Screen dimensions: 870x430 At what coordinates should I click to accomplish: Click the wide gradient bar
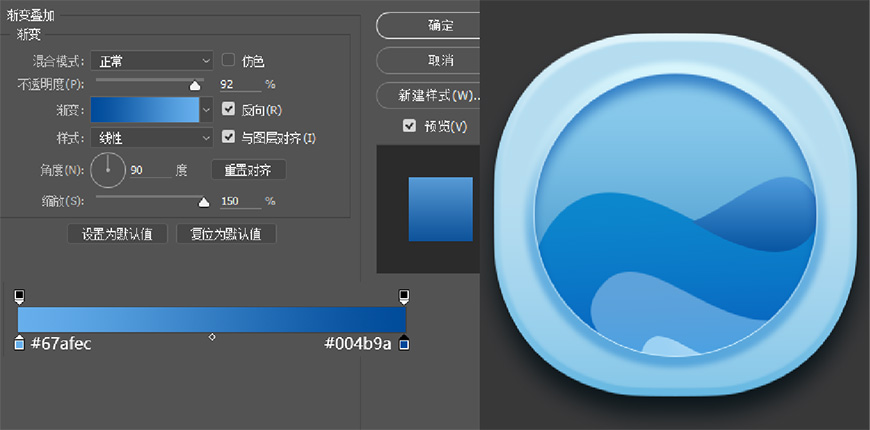(x=212, y=320)
